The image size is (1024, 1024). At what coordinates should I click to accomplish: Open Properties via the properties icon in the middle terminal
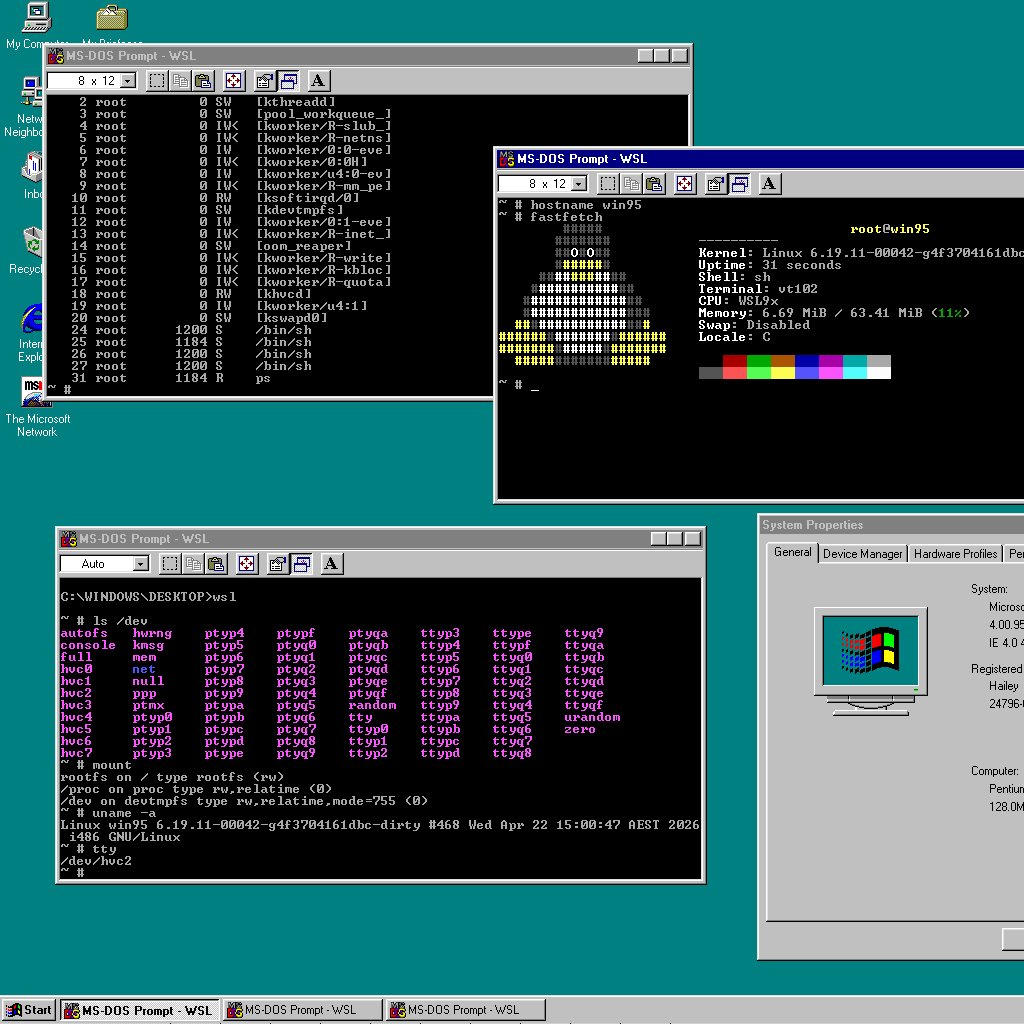(x=714, y=183)
